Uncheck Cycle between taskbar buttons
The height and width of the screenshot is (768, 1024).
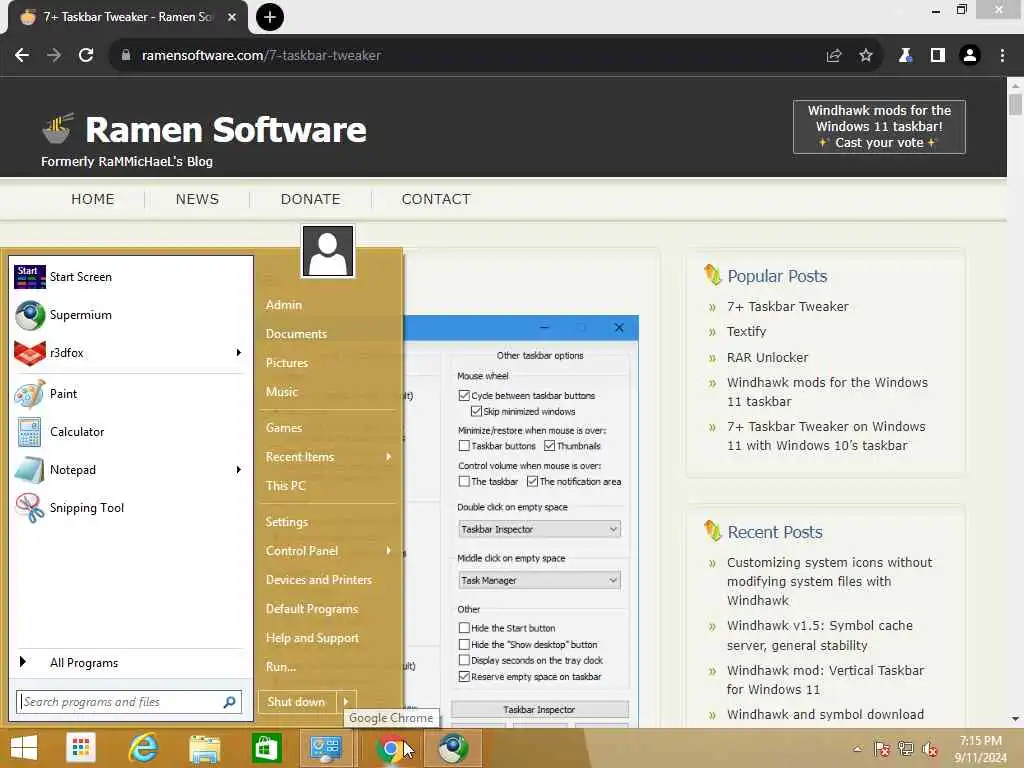(464, 396)
